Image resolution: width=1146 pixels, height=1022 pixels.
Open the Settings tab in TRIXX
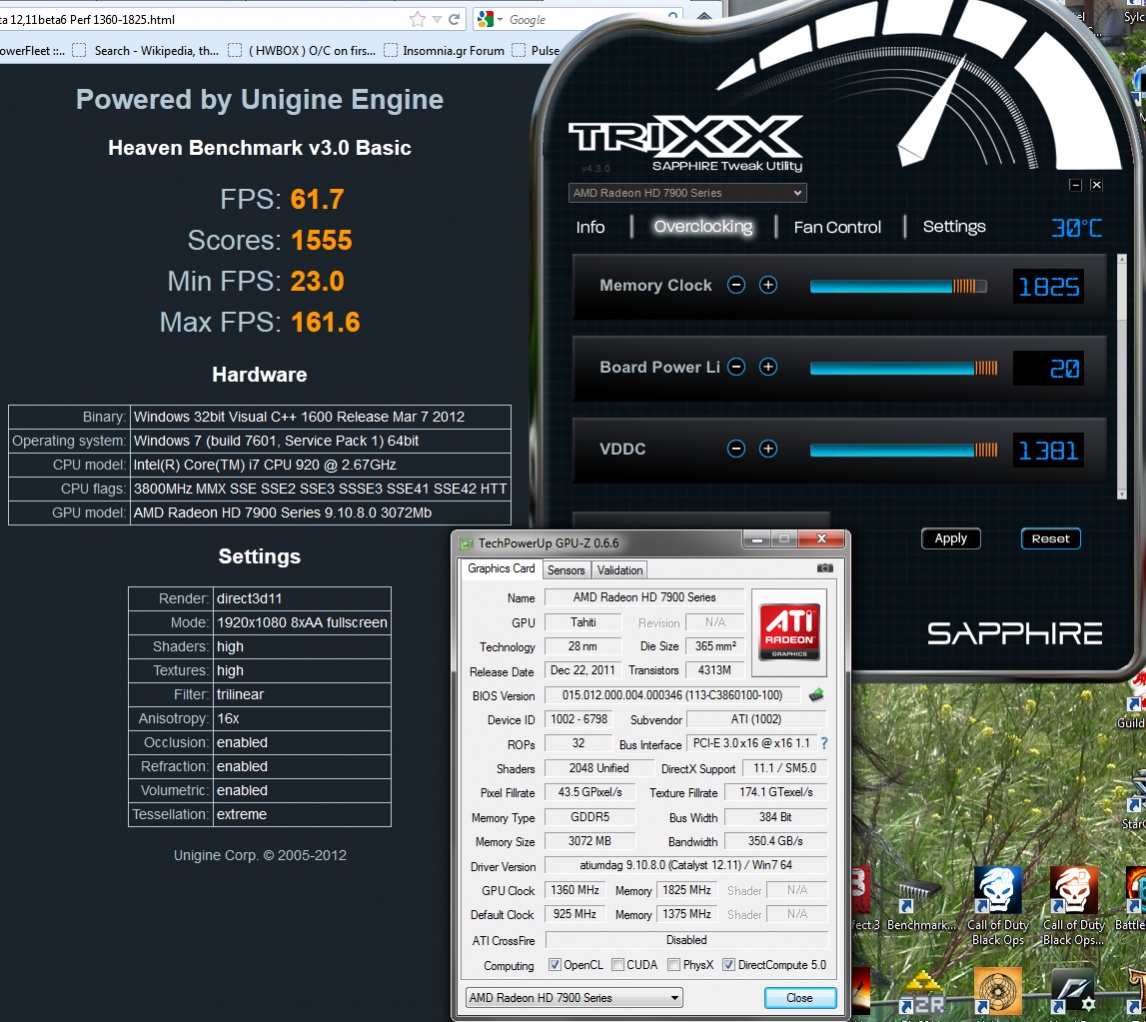[954, 227]
